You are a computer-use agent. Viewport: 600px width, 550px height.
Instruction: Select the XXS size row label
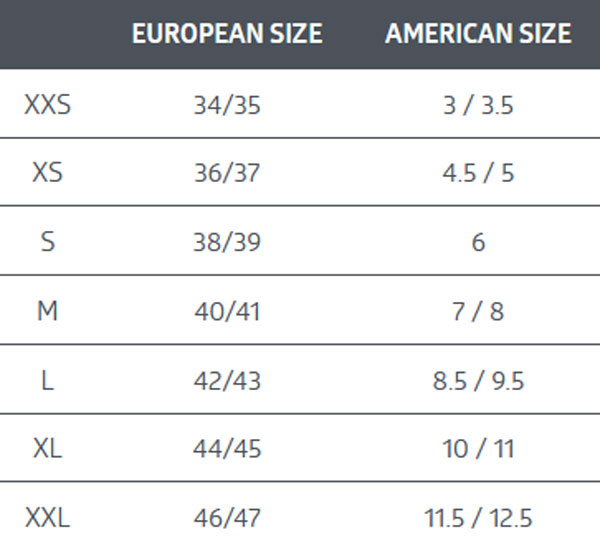48,104
